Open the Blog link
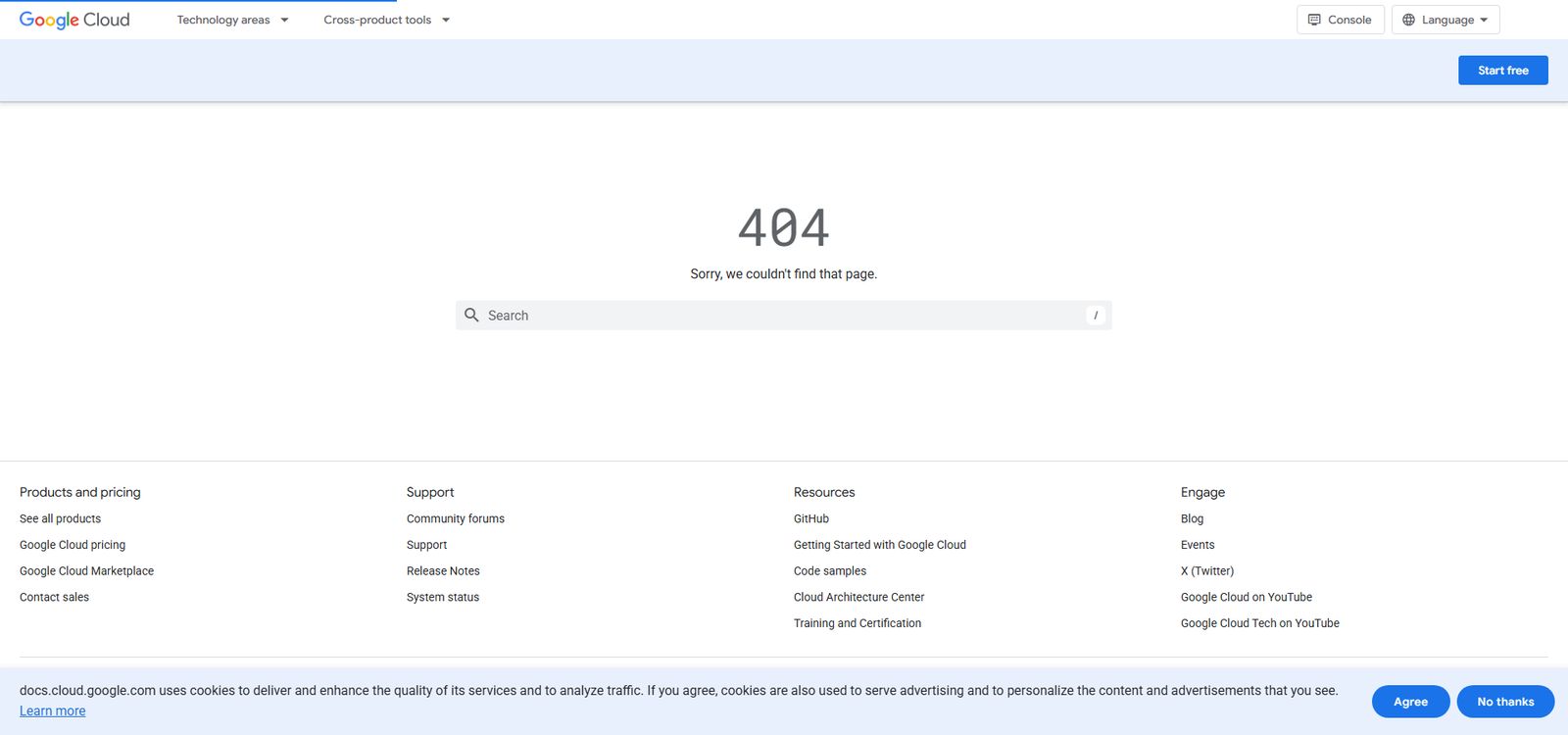Image resolution: width=1568 pixels, height=735 pixels. click(x=1192, y=518)
